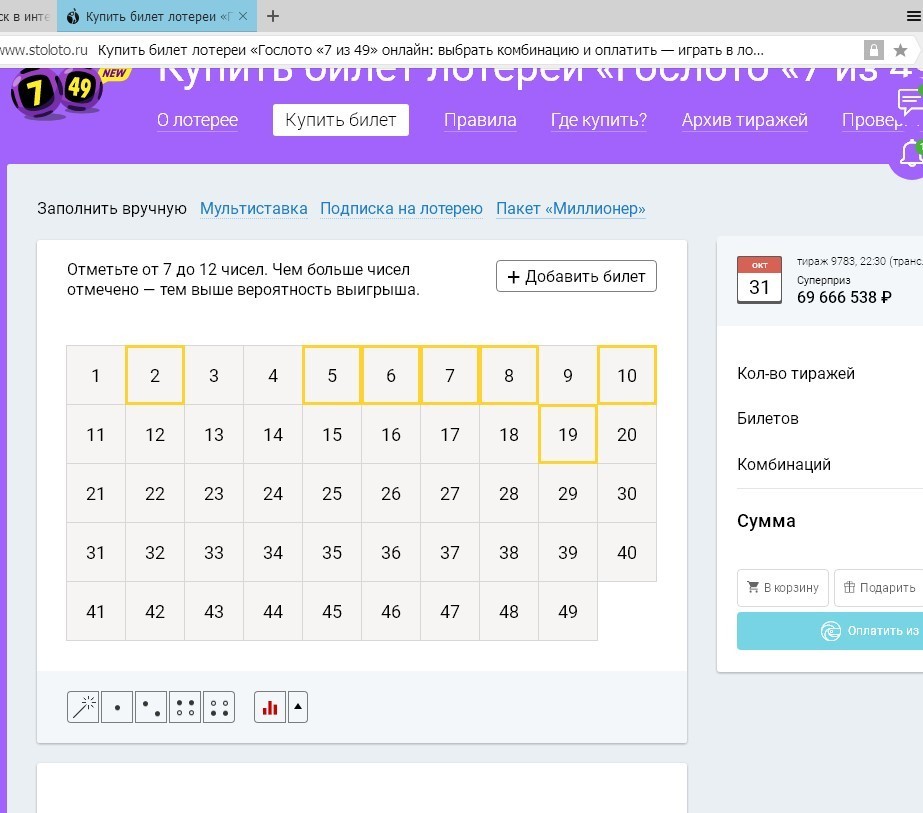Screen dimensions: 923x813
Task: Click the Добавить билет button
Action: (576, 276)
